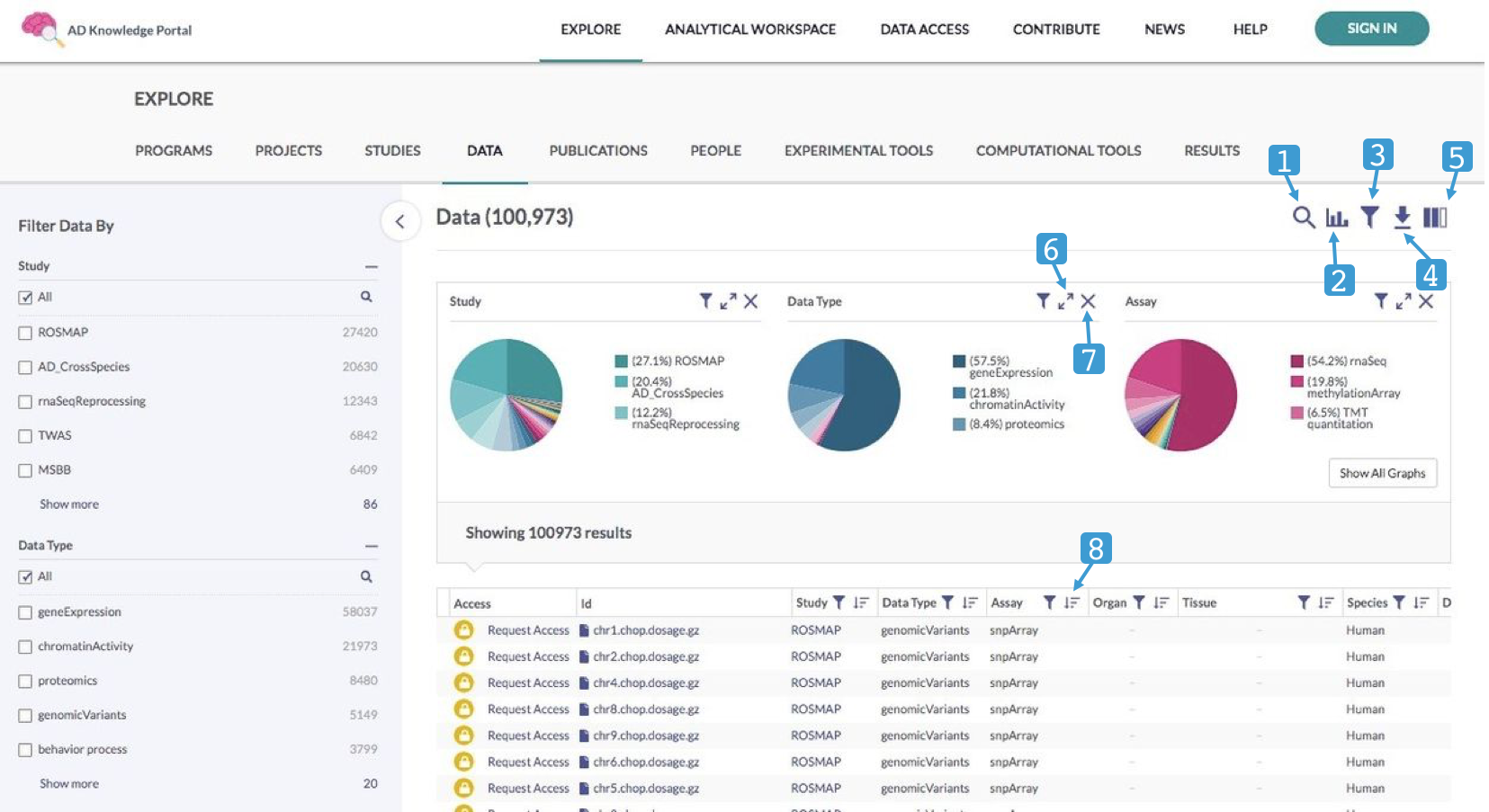Filter table by Study column funnel
Screen dimensions: 1489x812
click(839, 602)
